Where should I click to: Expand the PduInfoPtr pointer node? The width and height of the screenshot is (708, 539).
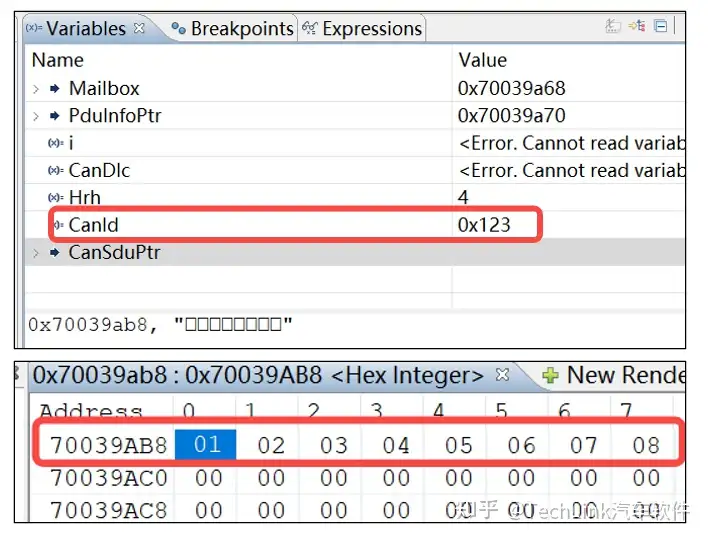coord(36,116)
